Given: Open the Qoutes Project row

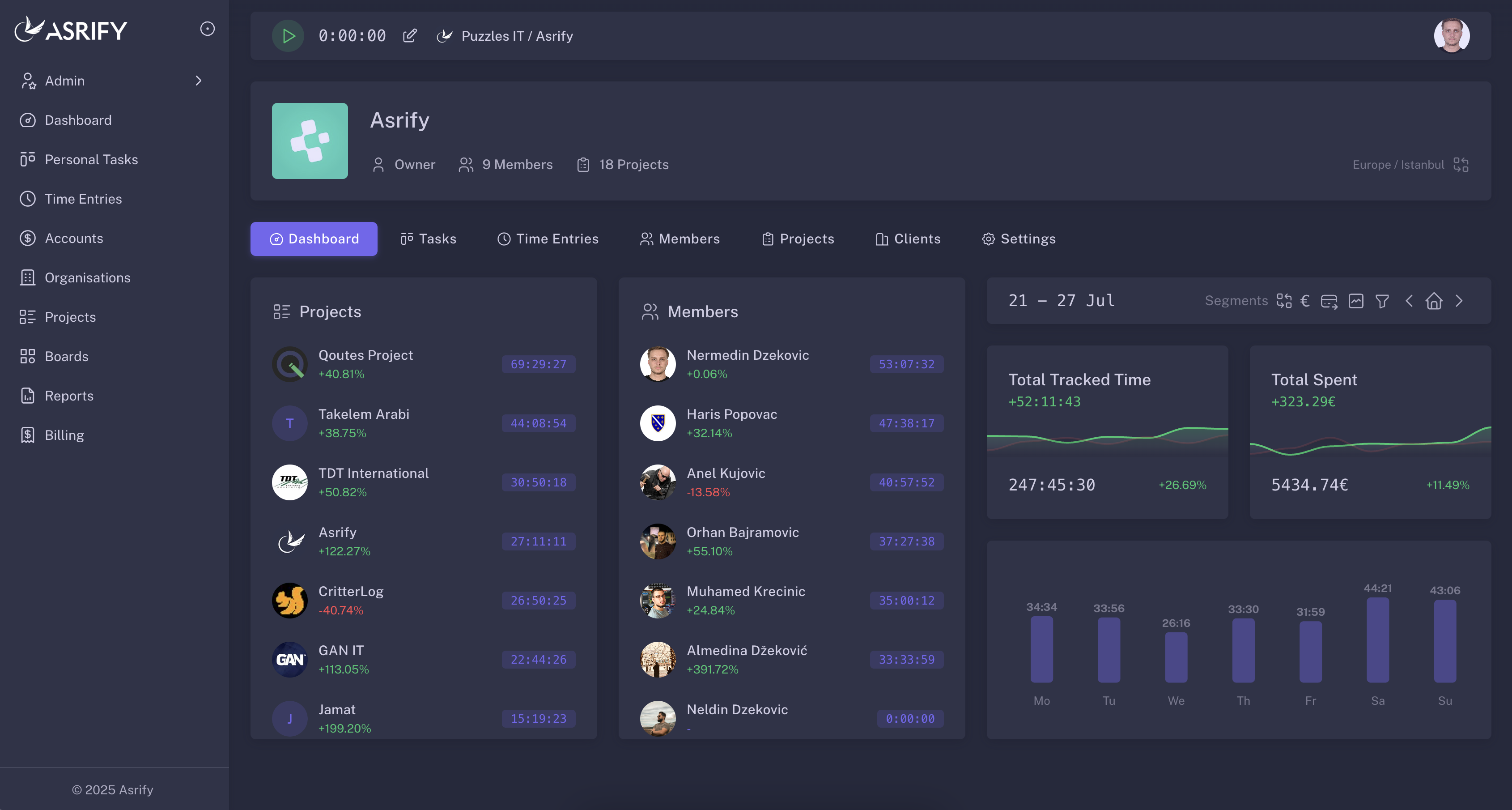Looking at the screenshot, I should tap(423, 364).
